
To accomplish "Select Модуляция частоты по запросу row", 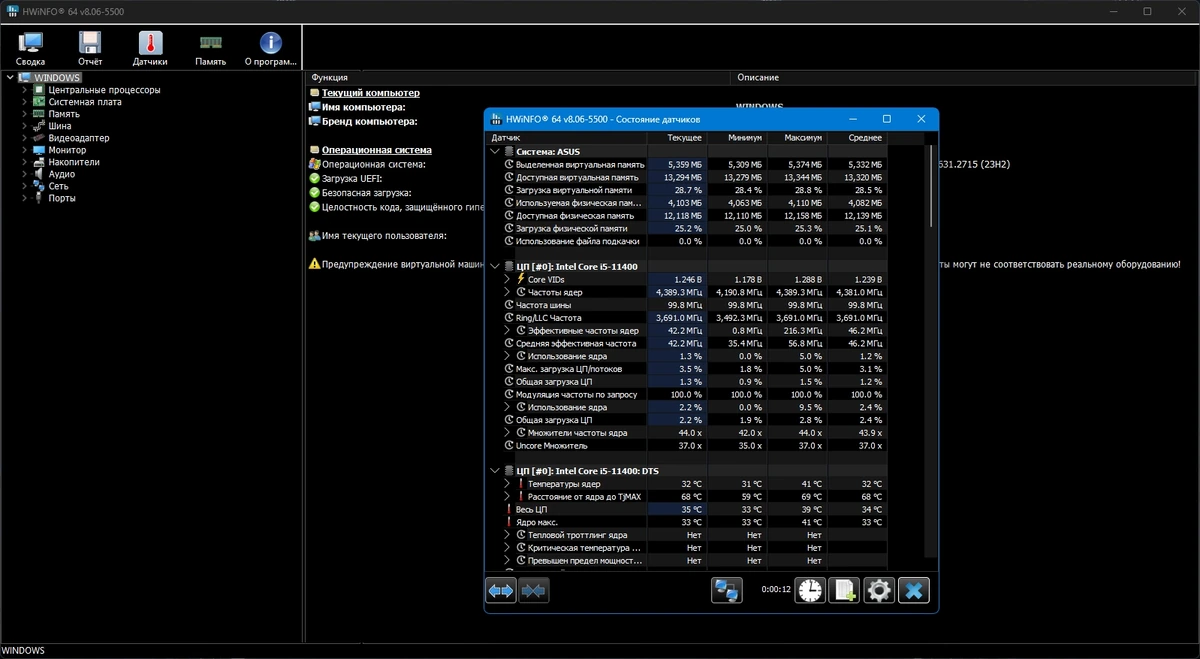I will [x=687, y=394].
